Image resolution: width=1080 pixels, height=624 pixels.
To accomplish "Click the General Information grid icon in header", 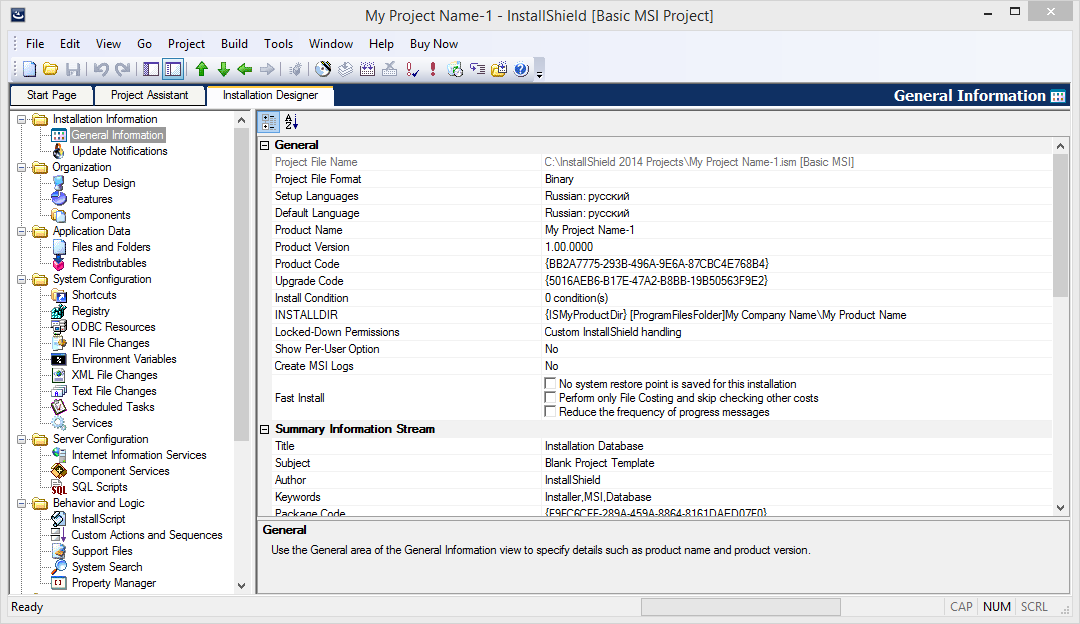I will pyautogui.click(x=1058, y=96).
